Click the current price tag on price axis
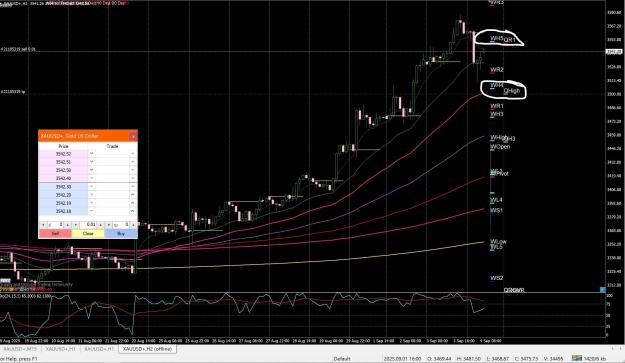625x363 pixels. click(x=614, y=52)
